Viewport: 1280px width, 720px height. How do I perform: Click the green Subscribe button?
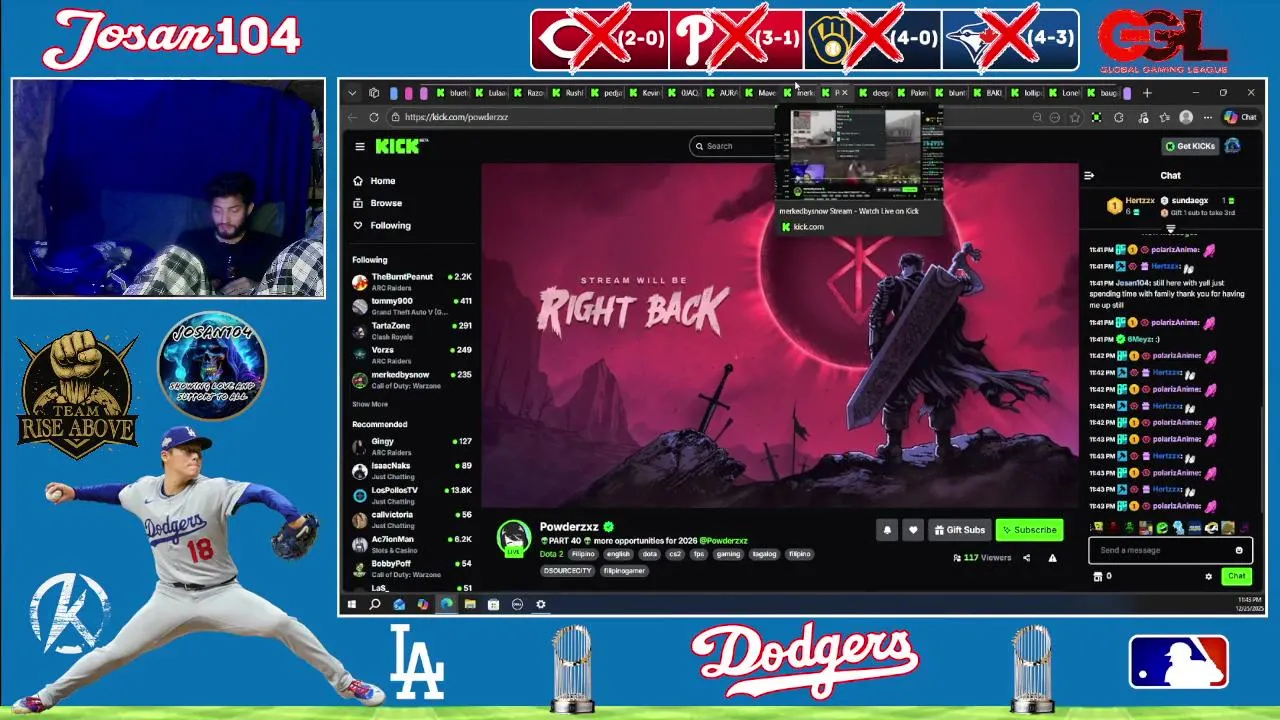click(1029, 530)
